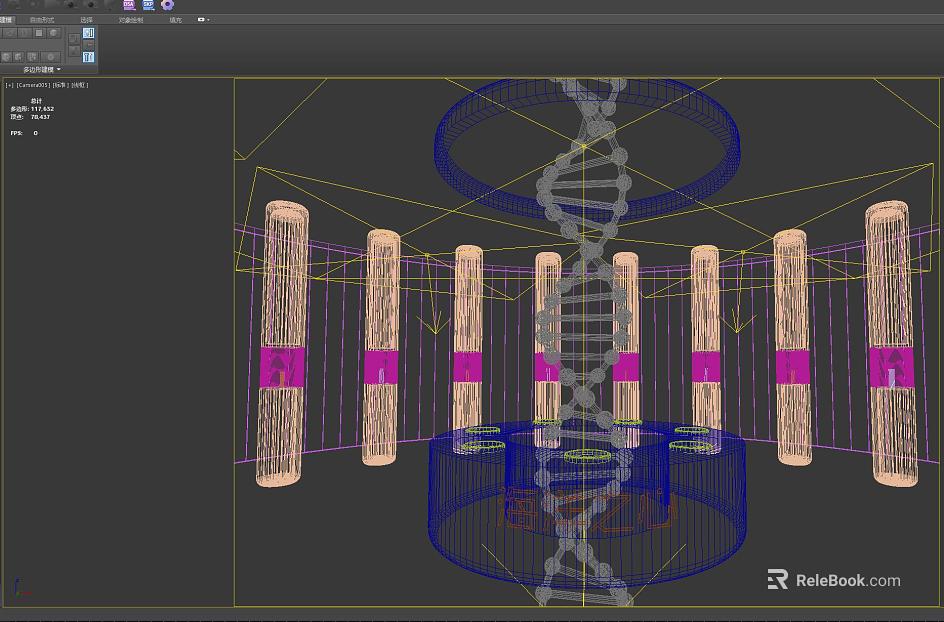944x622 pixels.
Task: Select the magenta band on leftmost column
Action: coord(282,367)
